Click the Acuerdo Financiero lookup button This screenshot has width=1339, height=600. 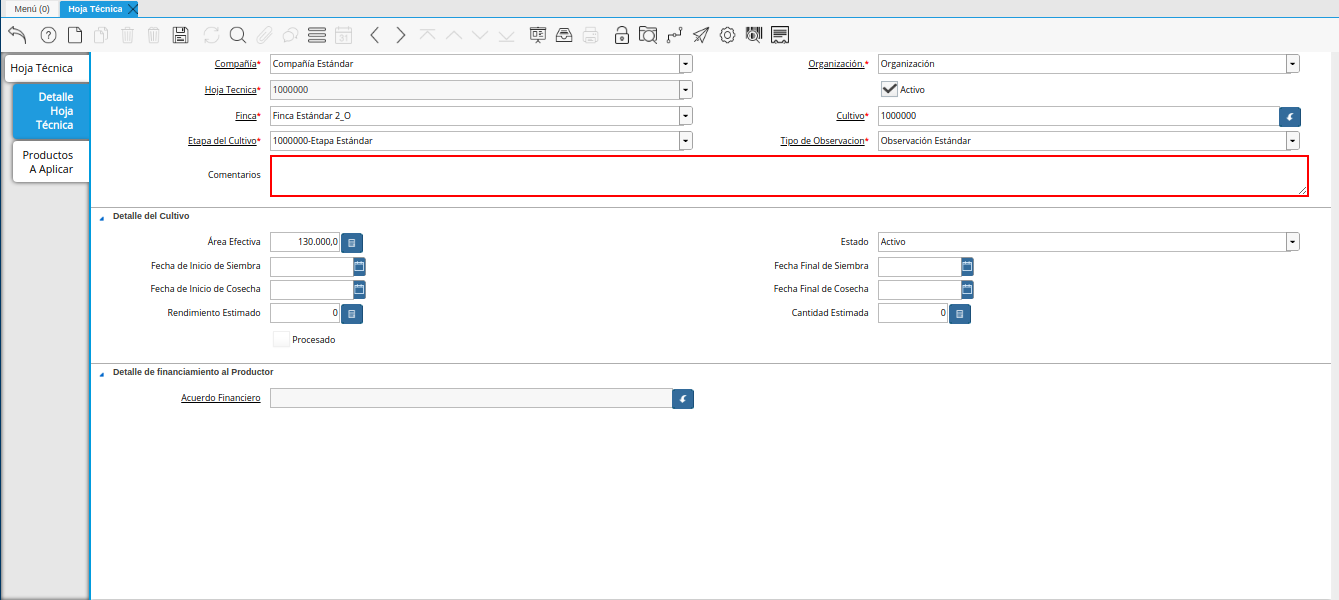pos(683,399)
